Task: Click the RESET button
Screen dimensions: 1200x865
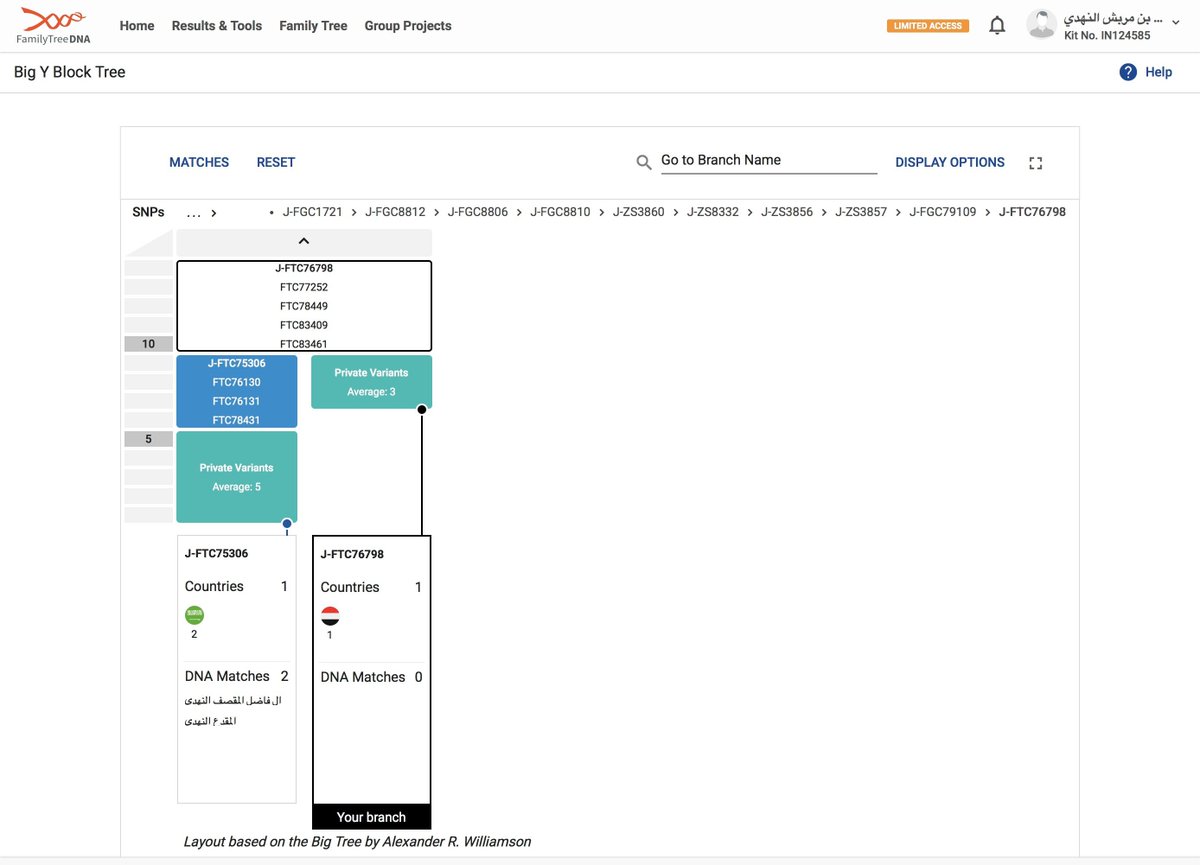Action: tap(276, 162)
